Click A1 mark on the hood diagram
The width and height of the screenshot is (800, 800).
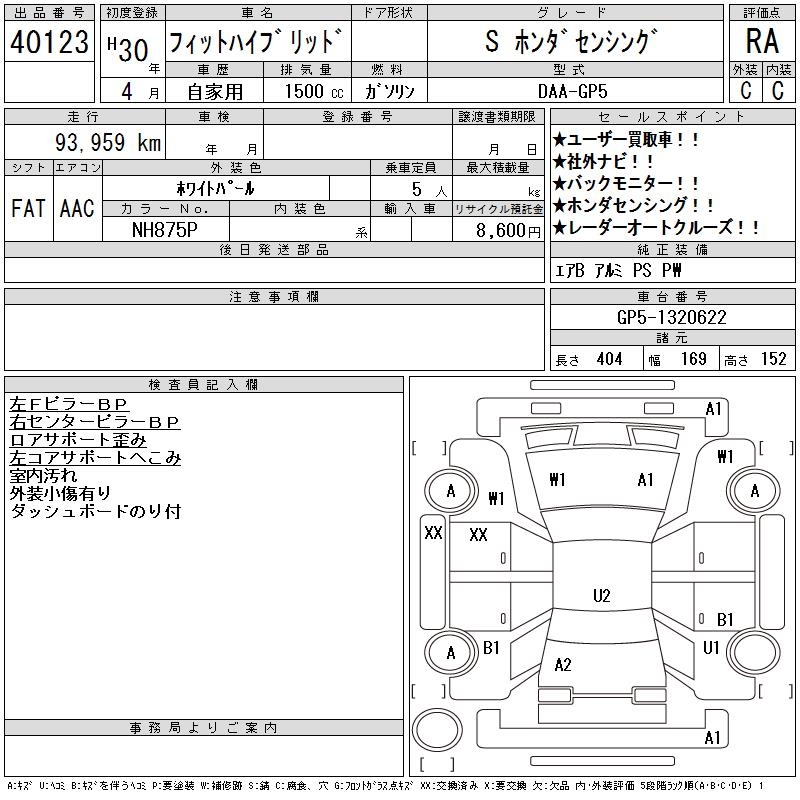pyautogui.click(x=645, y=480)
